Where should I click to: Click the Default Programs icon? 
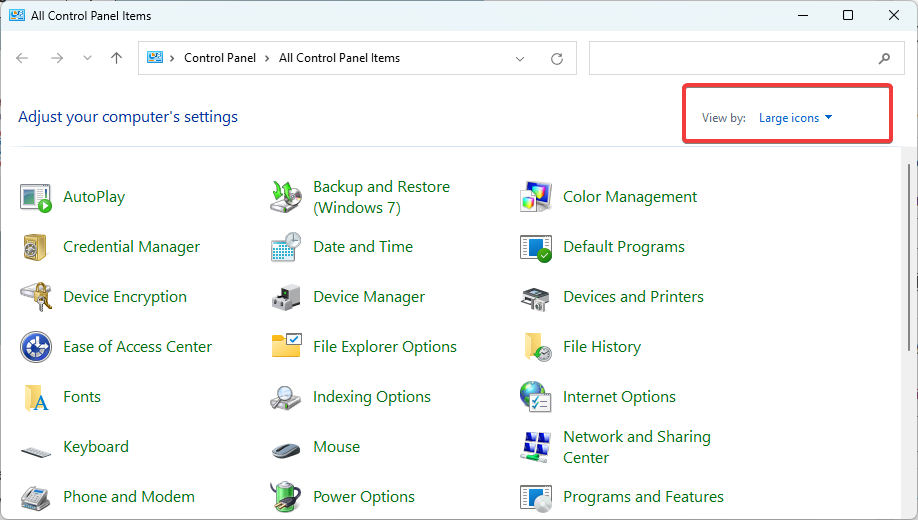(536, 248)
